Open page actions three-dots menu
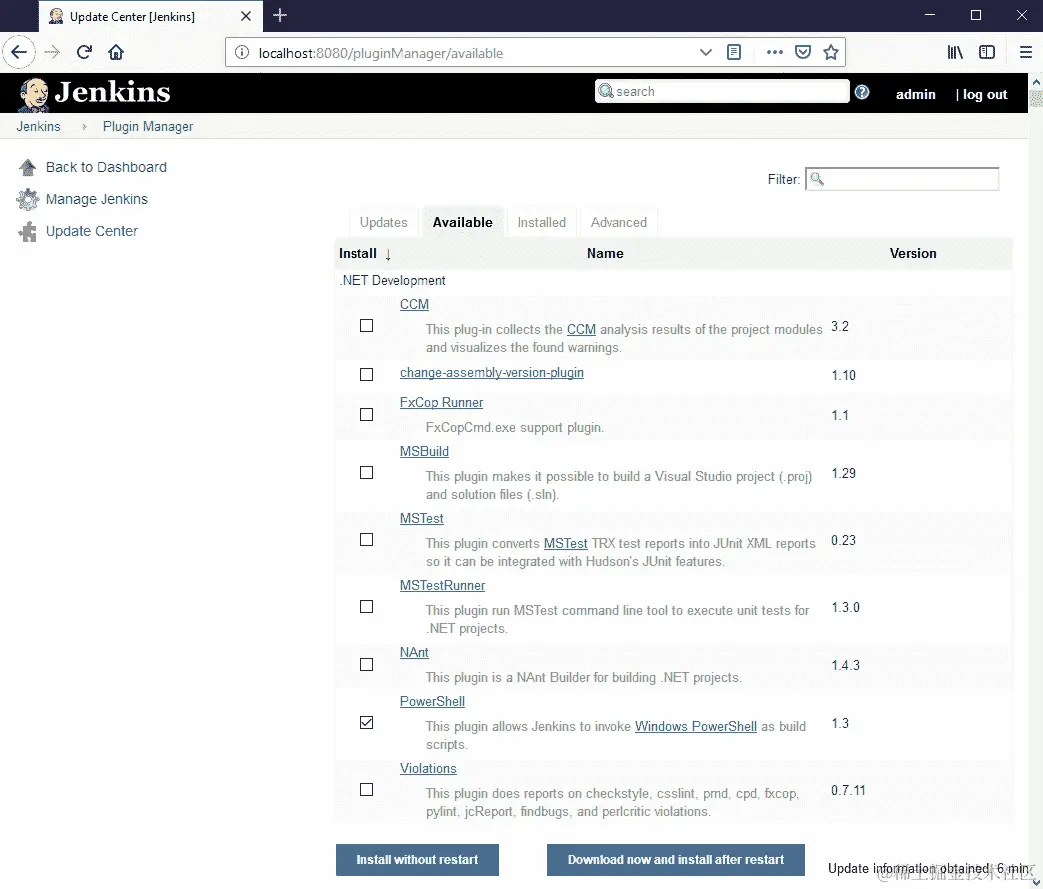Viewport: 1043px width, 889px height. pyautogui.click(x=774, y=52)
